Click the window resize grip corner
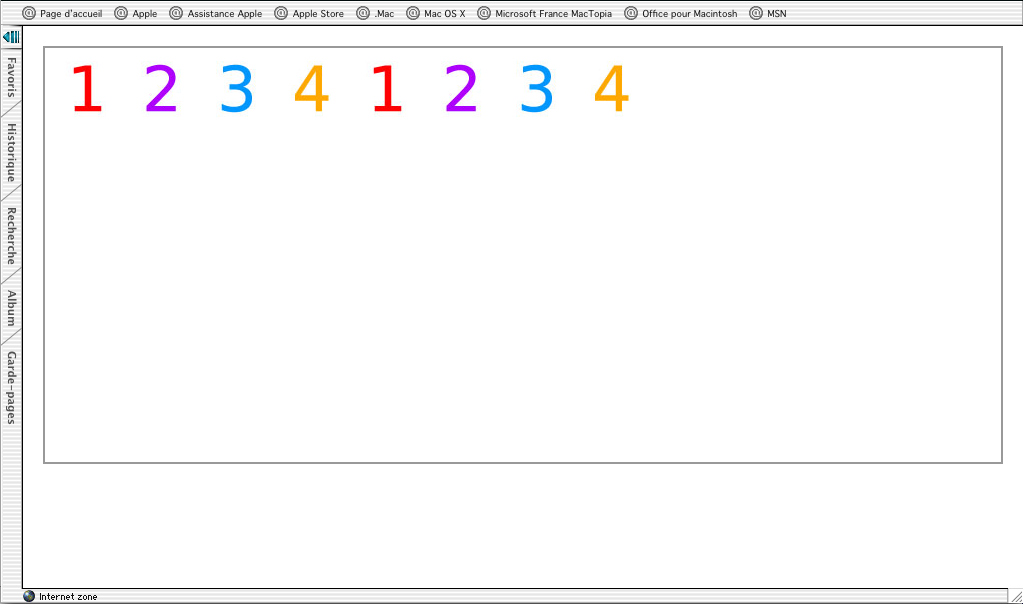Viewport: 1023px width, 604px height. (1014, 596)
